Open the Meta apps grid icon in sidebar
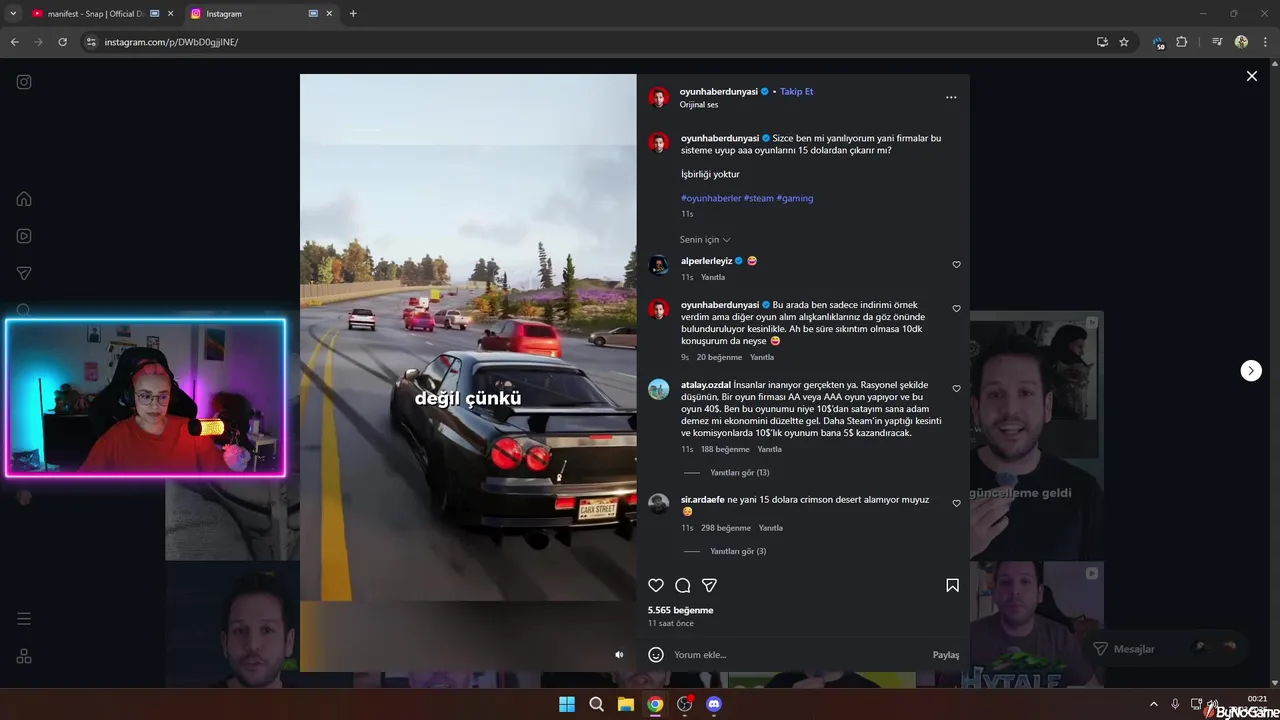 24,656
